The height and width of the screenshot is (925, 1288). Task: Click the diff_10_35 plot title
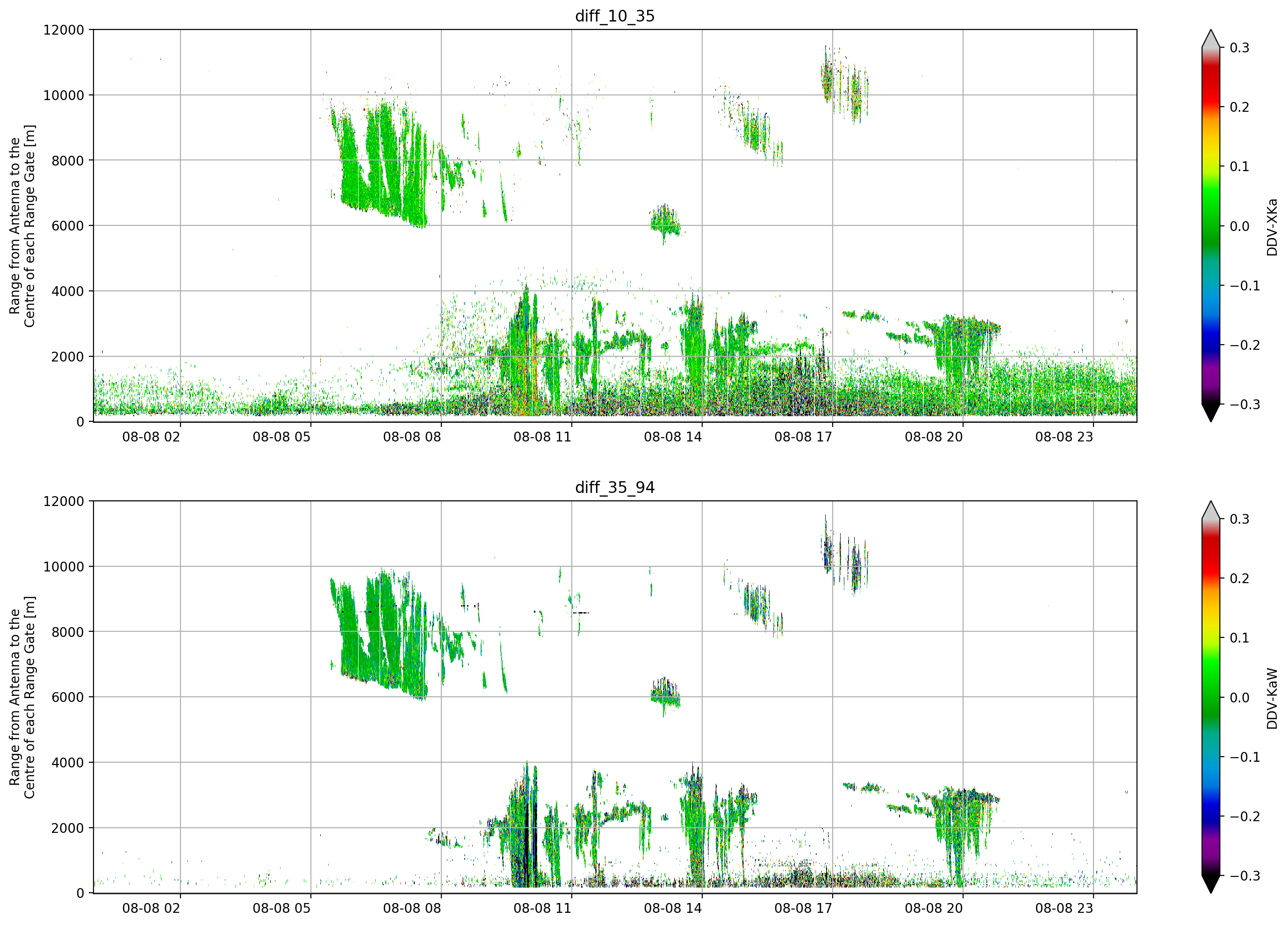coord(615,16)
